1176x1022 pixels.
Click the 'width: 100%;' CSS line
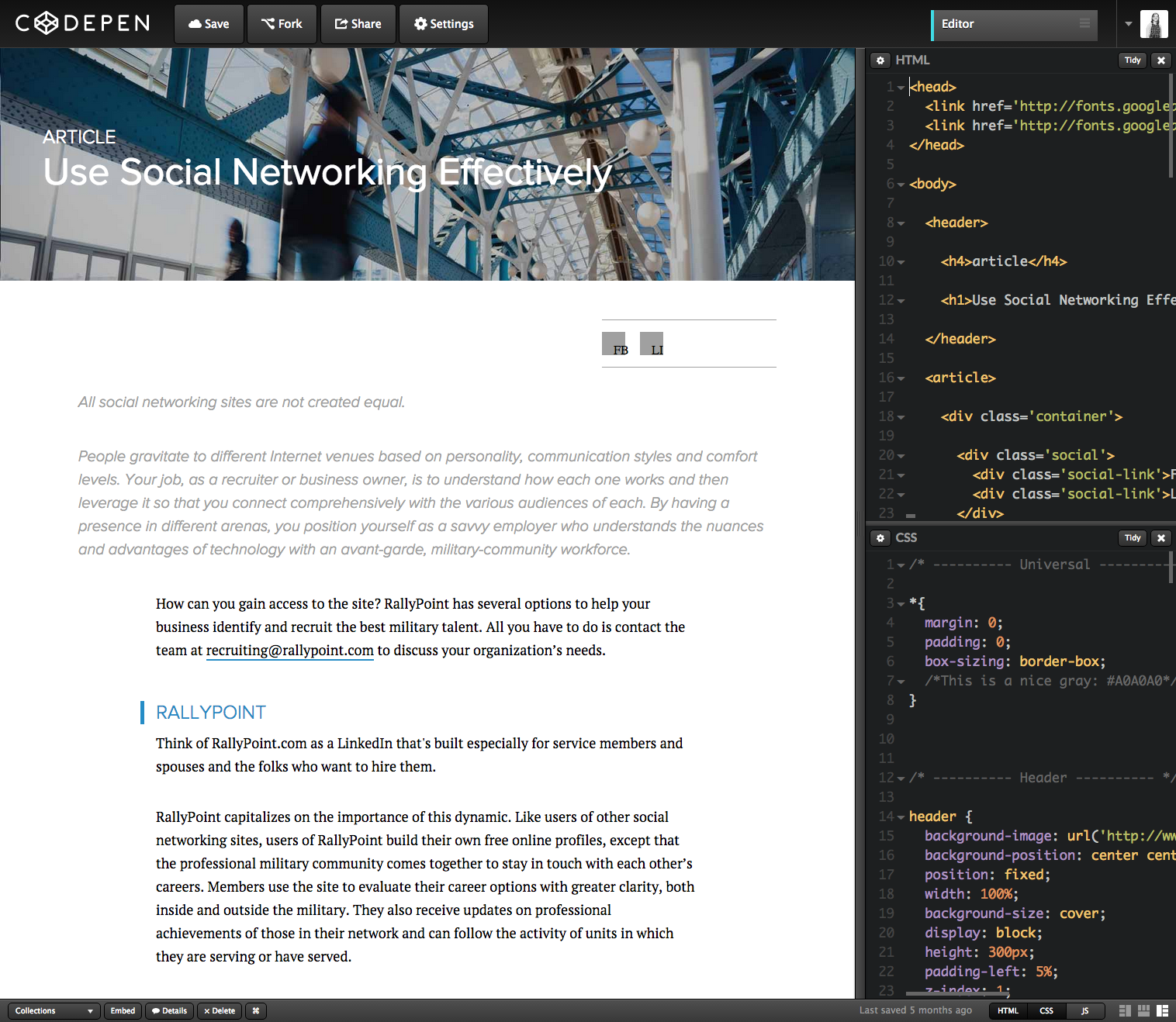click(971, 895)
